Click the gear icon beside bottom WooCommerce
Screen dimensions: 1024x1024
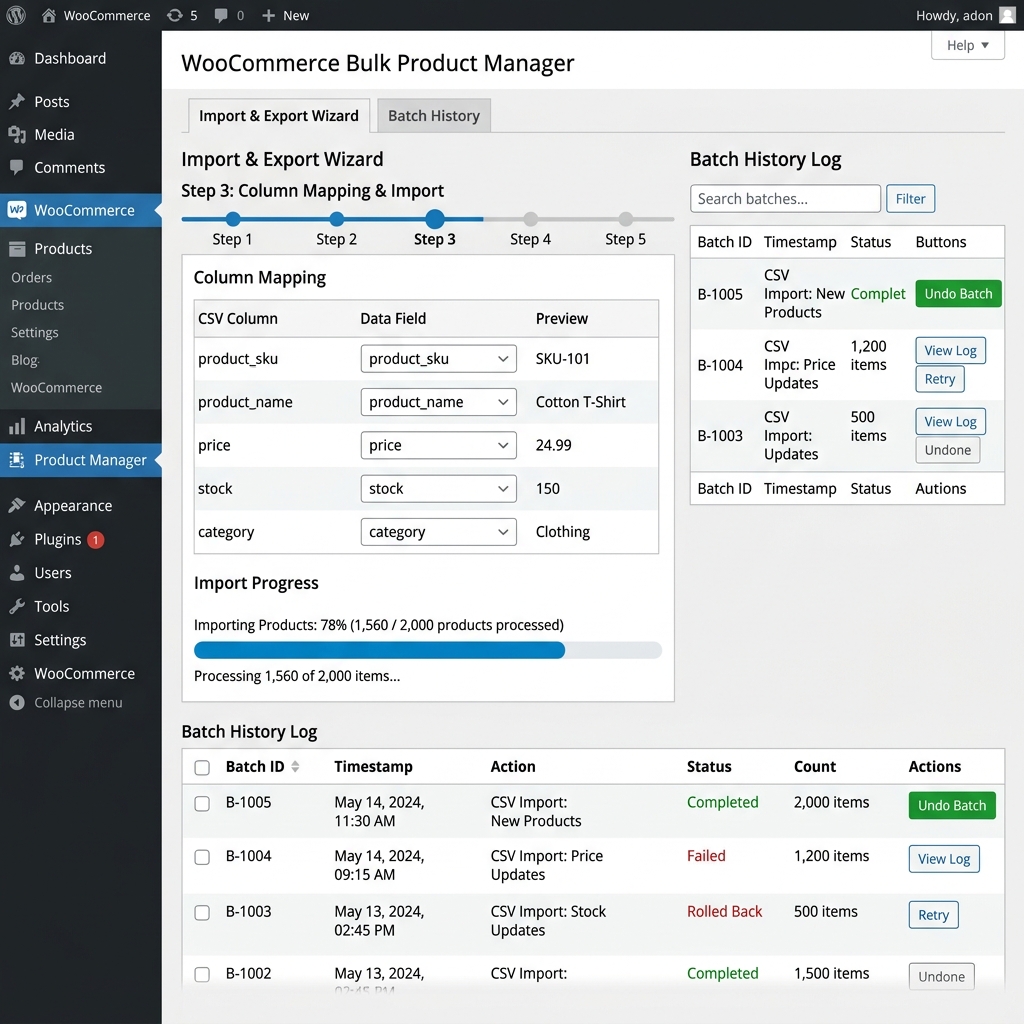(17, 673)
